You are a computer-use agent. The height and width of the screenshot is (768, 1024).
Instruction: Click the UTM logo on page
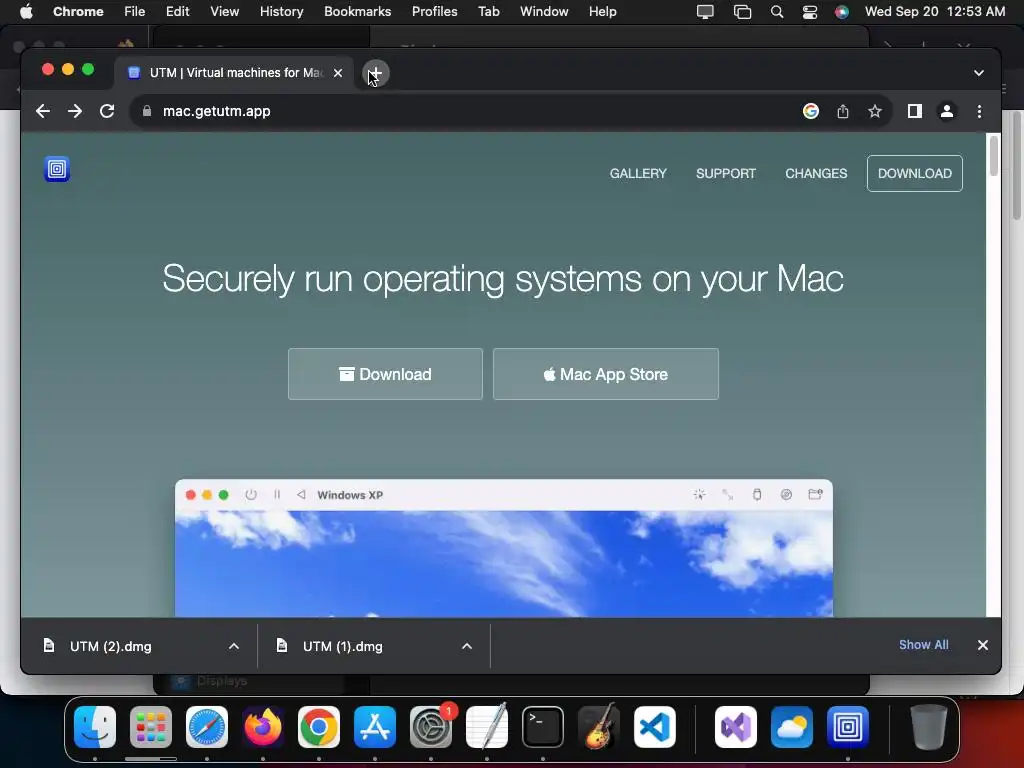click(x=57, y=169)
